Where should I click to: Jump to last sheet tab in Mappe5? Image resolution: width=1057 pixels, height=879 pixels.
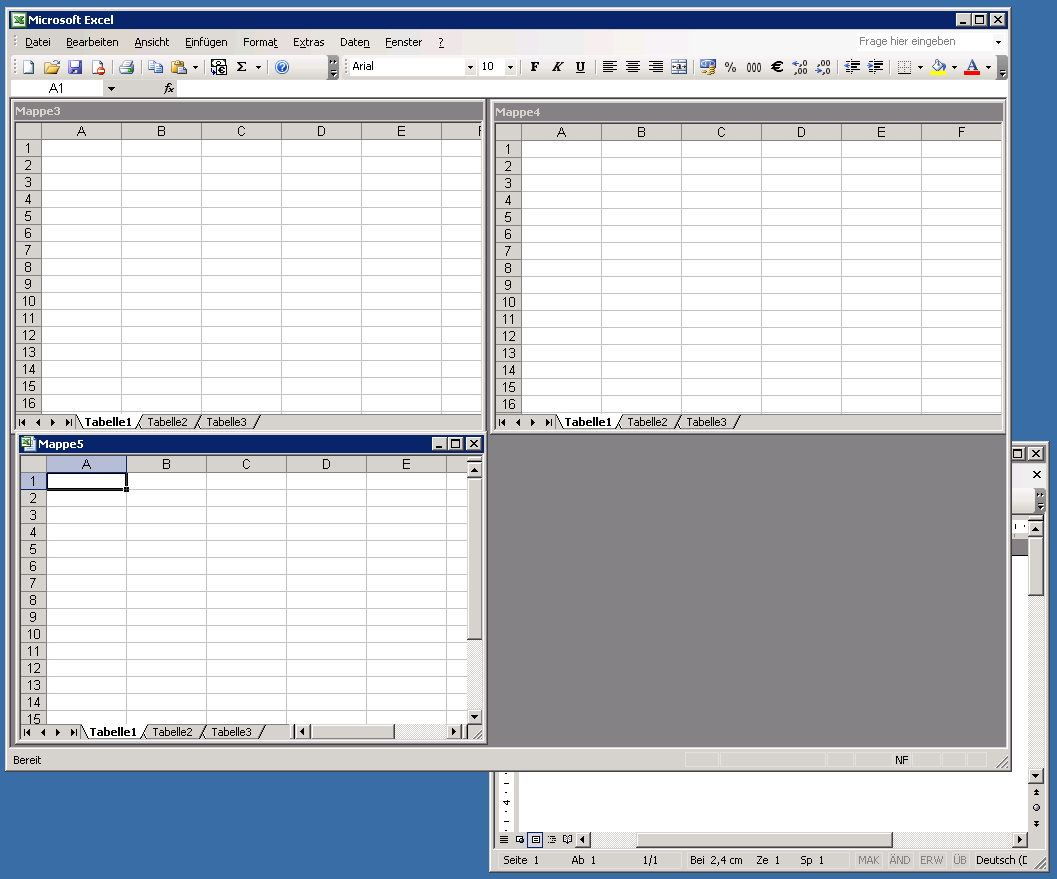[74, 731]
